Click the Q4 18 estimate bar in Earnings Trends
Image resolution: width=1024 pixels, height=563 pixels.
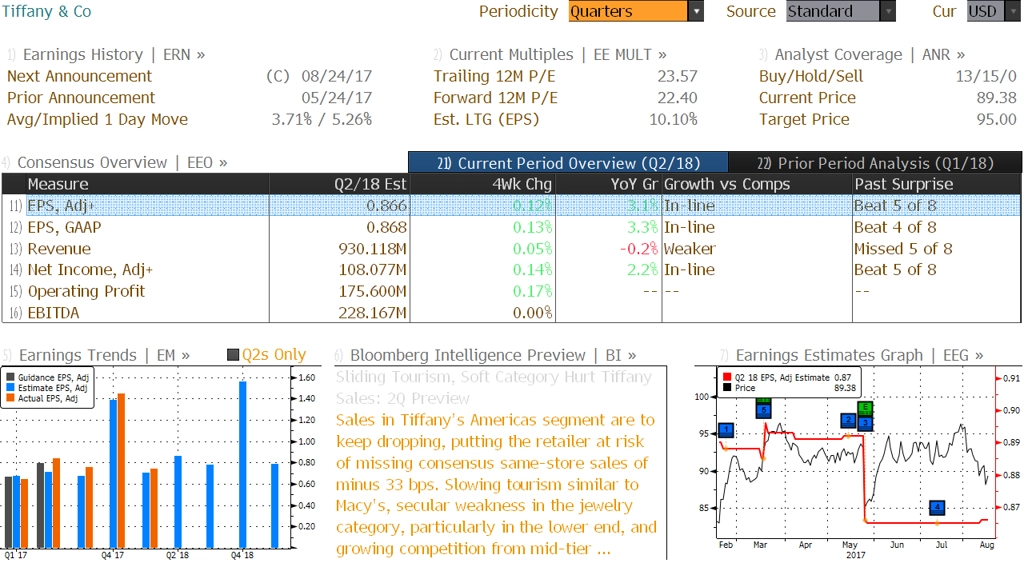(x=243, y=464)
